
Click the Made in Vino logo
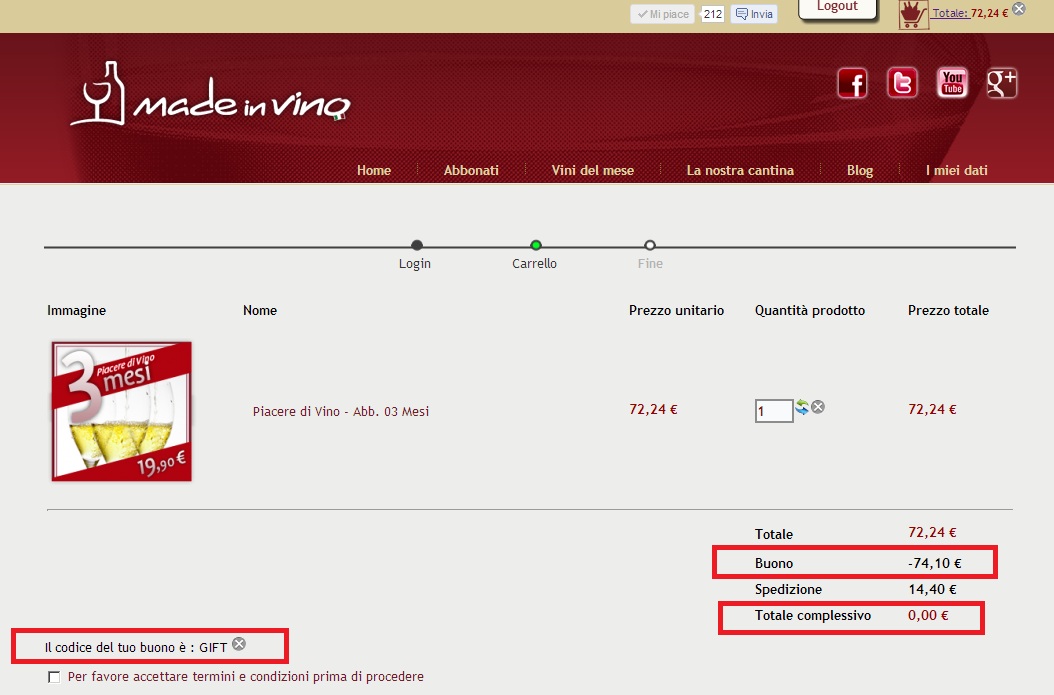(x=210, y=94)
